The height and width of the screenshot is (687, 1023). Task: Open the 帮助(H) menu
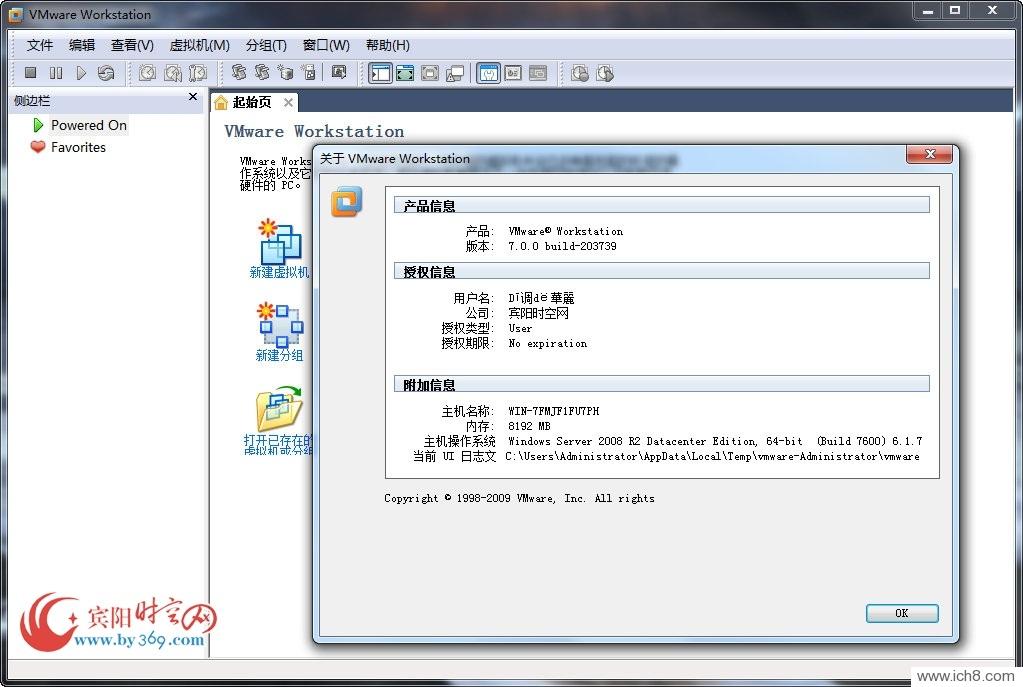pos(388,45)
